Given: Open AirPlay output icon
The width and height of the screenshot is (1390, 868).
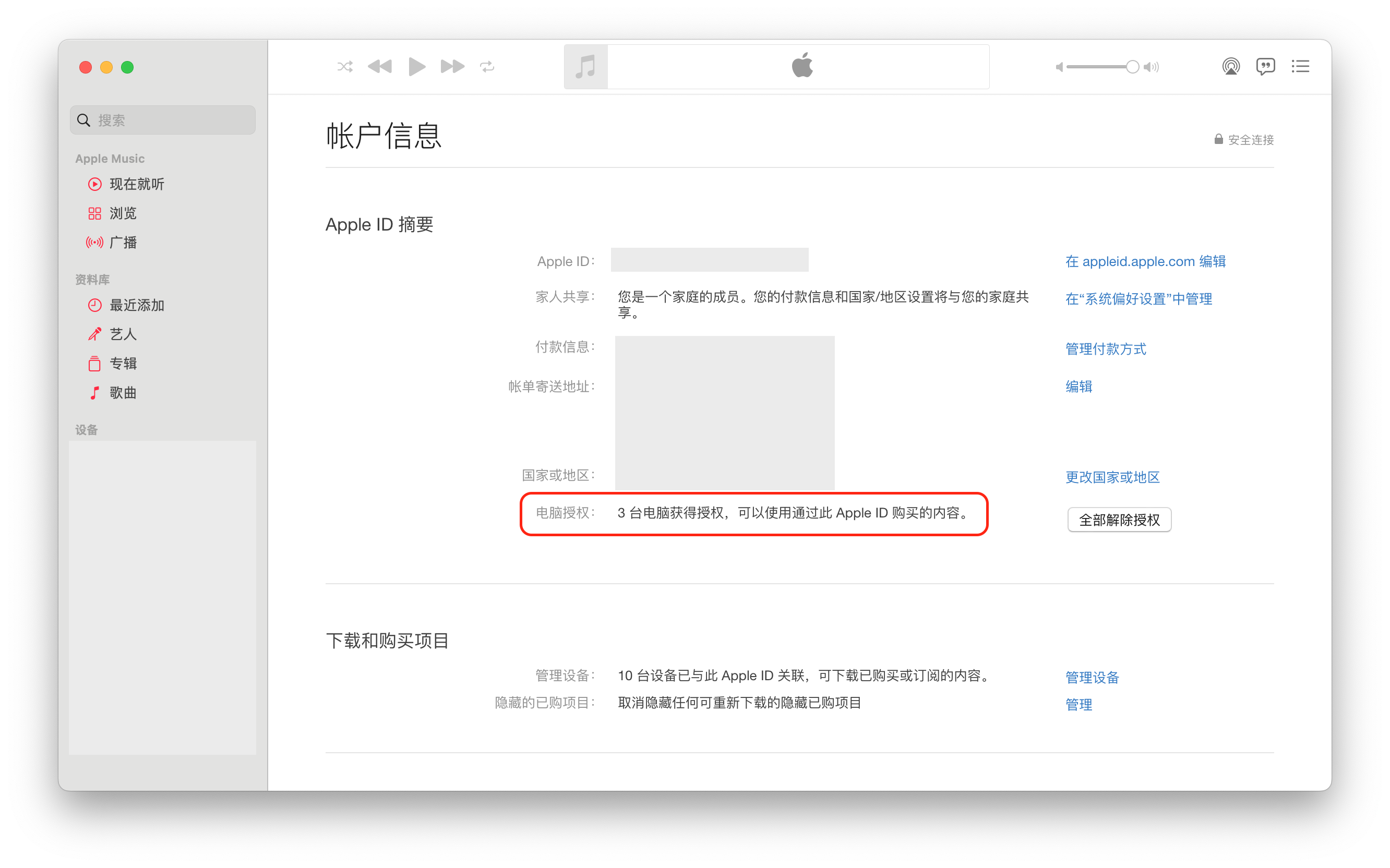Looking at the screenshot, I should (1230, 67).
